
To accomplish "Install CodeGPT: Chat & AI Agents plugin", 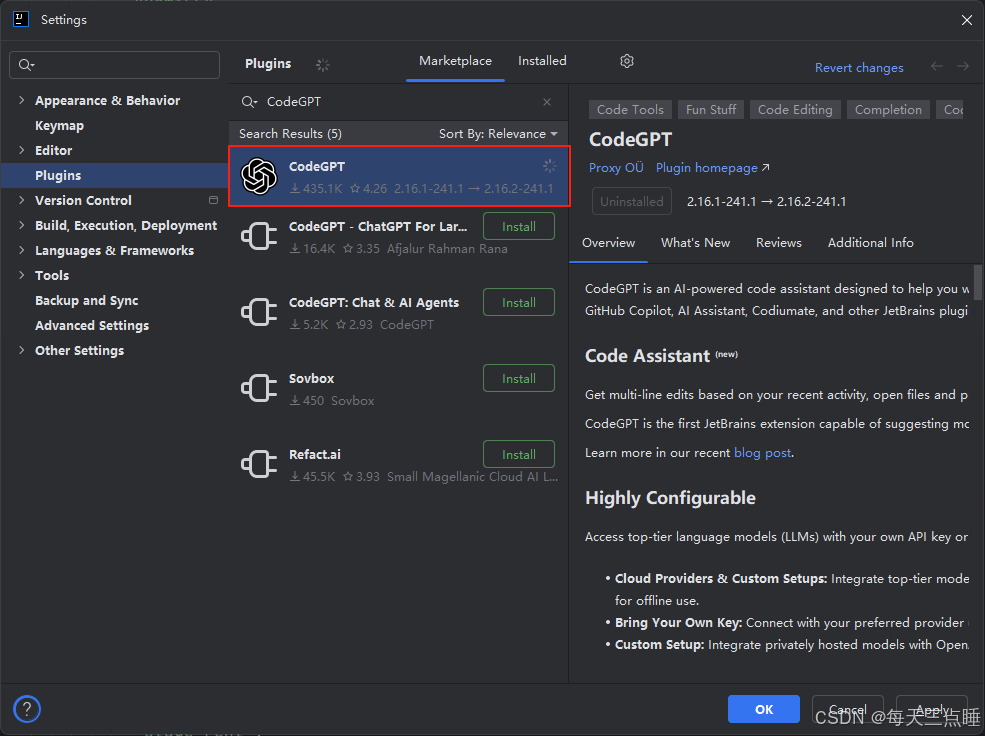I will coord(519,303).
